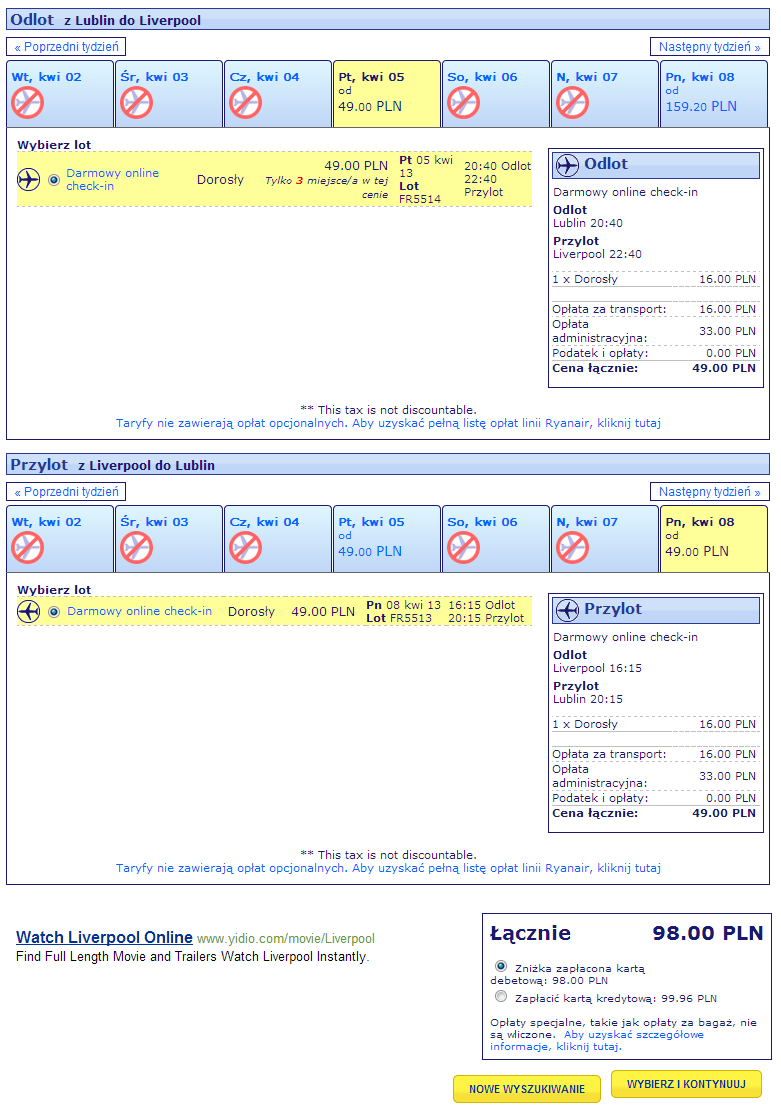Open Darmowy online check-in link for FR5513

140,611
